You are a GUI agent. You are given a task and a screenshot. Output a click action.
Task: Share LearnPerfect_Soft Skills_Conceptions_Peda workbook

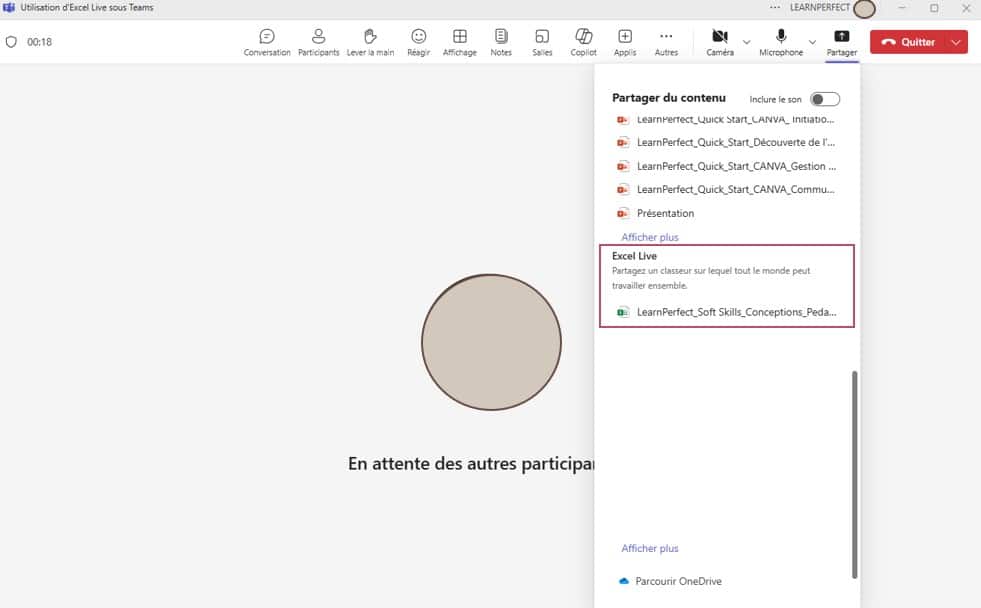(x=726, y=312)
